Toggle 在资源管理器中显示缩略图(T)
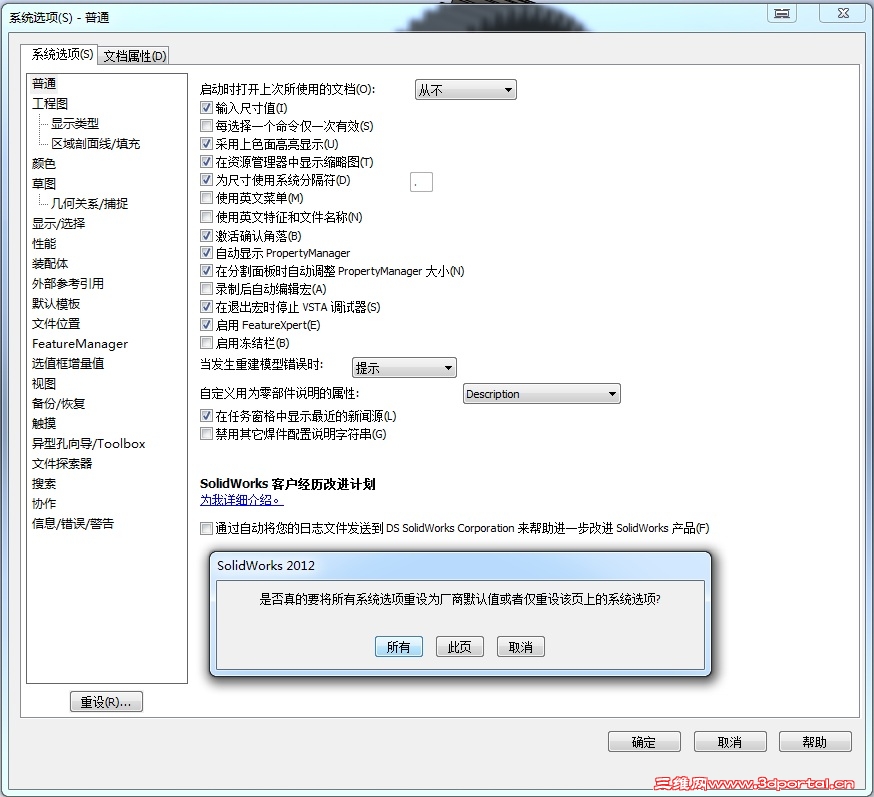874x797 pixels. tap(206, 162)
